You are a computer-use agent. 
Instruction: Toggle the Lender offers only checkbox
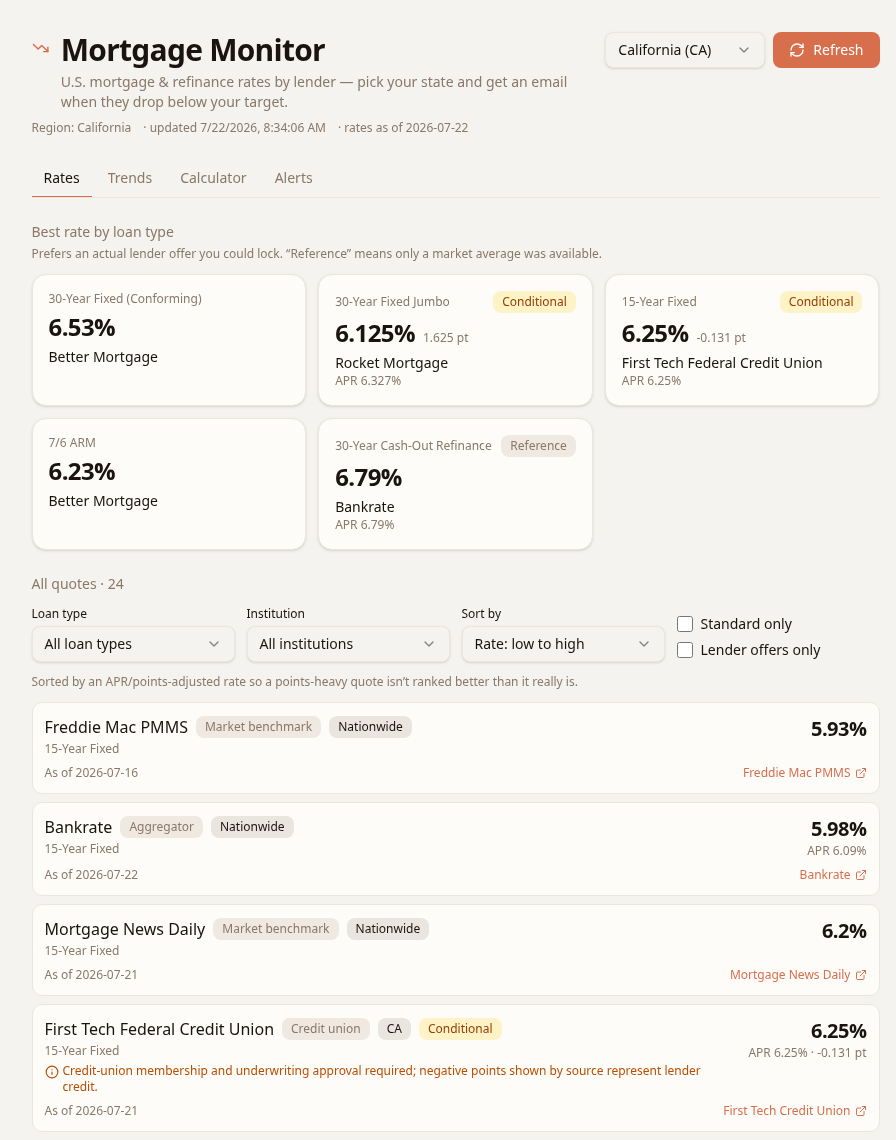[x=685, y=650]
